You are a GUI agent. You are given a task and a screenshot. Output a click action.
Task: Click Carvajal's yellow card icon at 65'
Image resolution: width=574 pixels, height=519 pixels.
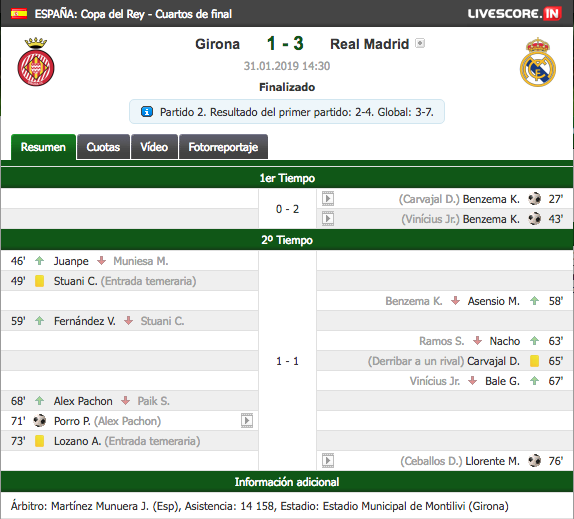(534, 361)
